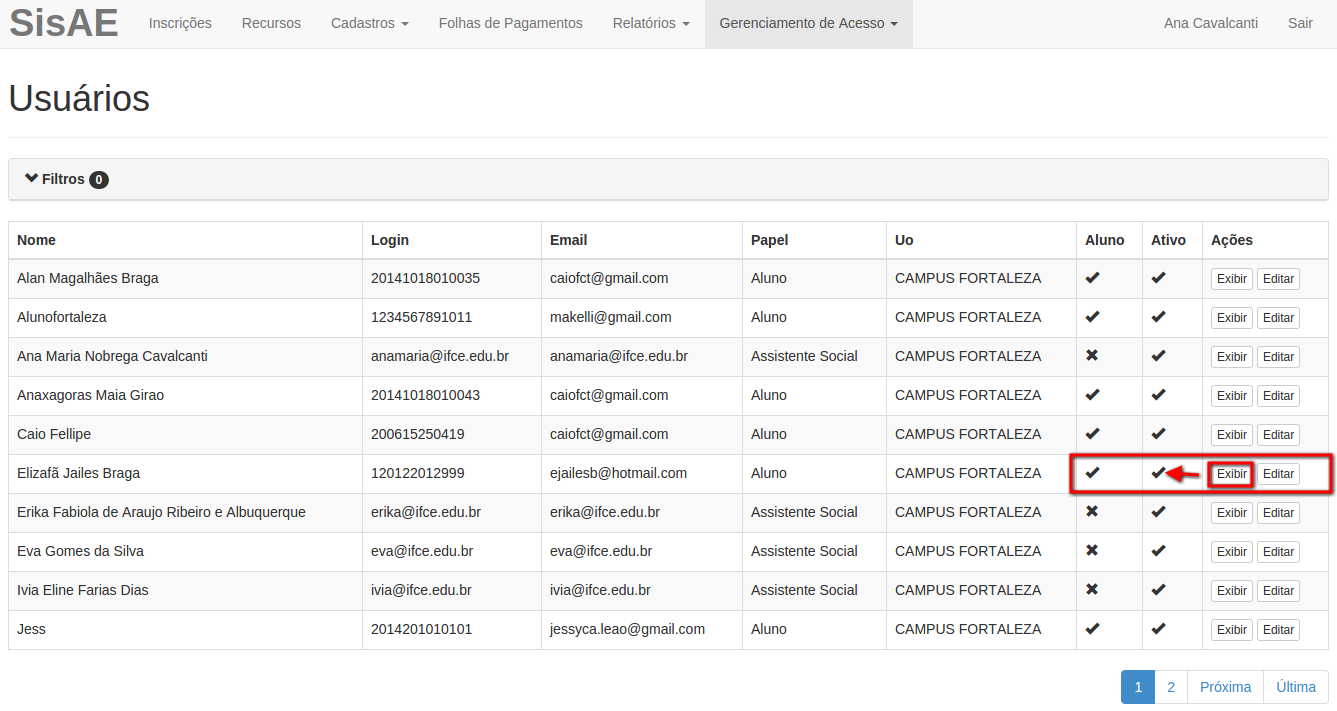Click the Ativo checkmark for Ivia Eline Farias Dias
The image size is (1337, 711).
(x=1158, y=590)
